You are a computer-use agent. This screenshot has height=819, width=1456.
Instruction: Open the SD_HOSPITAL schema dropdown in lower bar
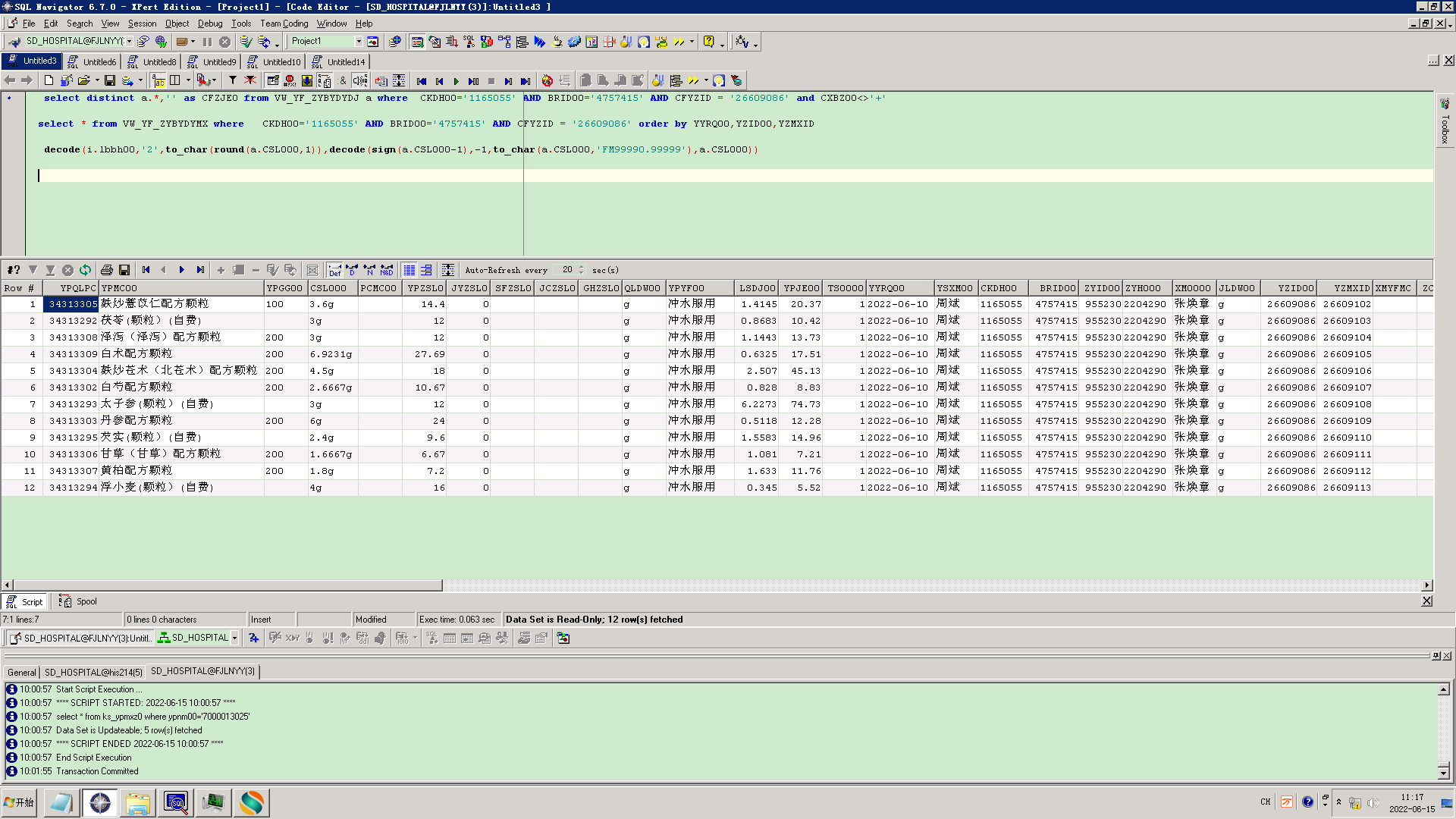click(234, 639)
